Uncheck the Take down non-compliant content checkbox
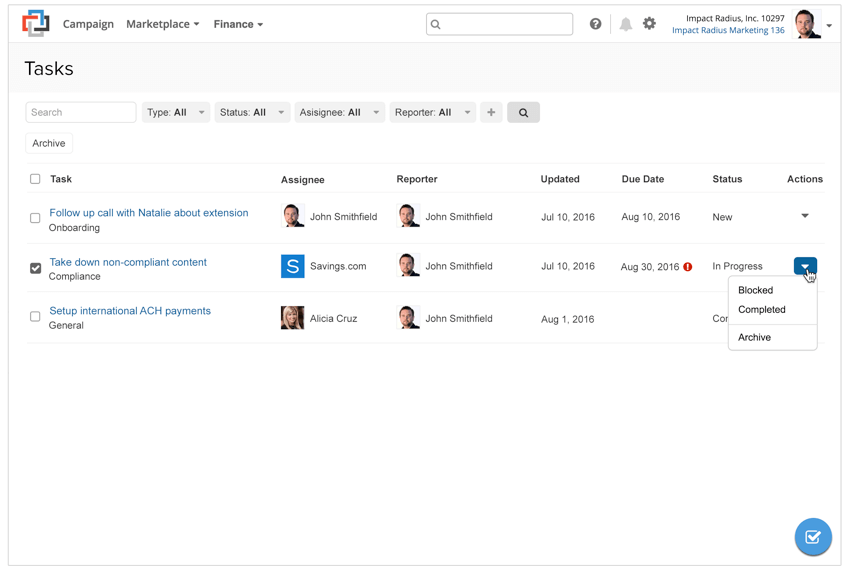Viewport: 850px width, 574px height. 35,268
